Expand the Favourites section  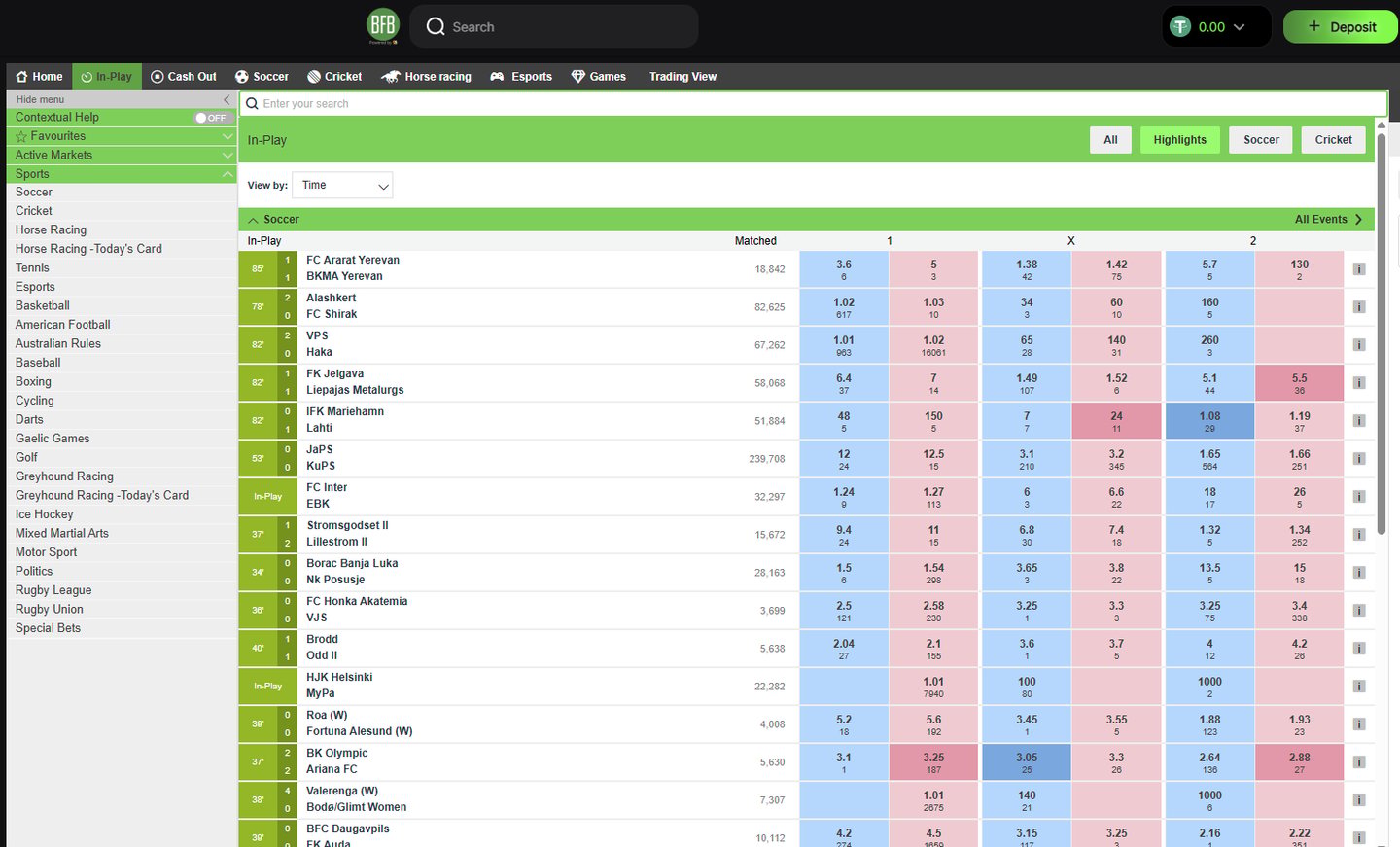(227, 136)
